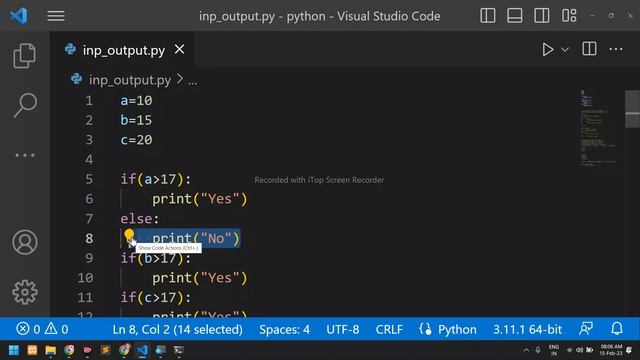
Task: Change file encoding UTF-8
Action: (342, 329)
